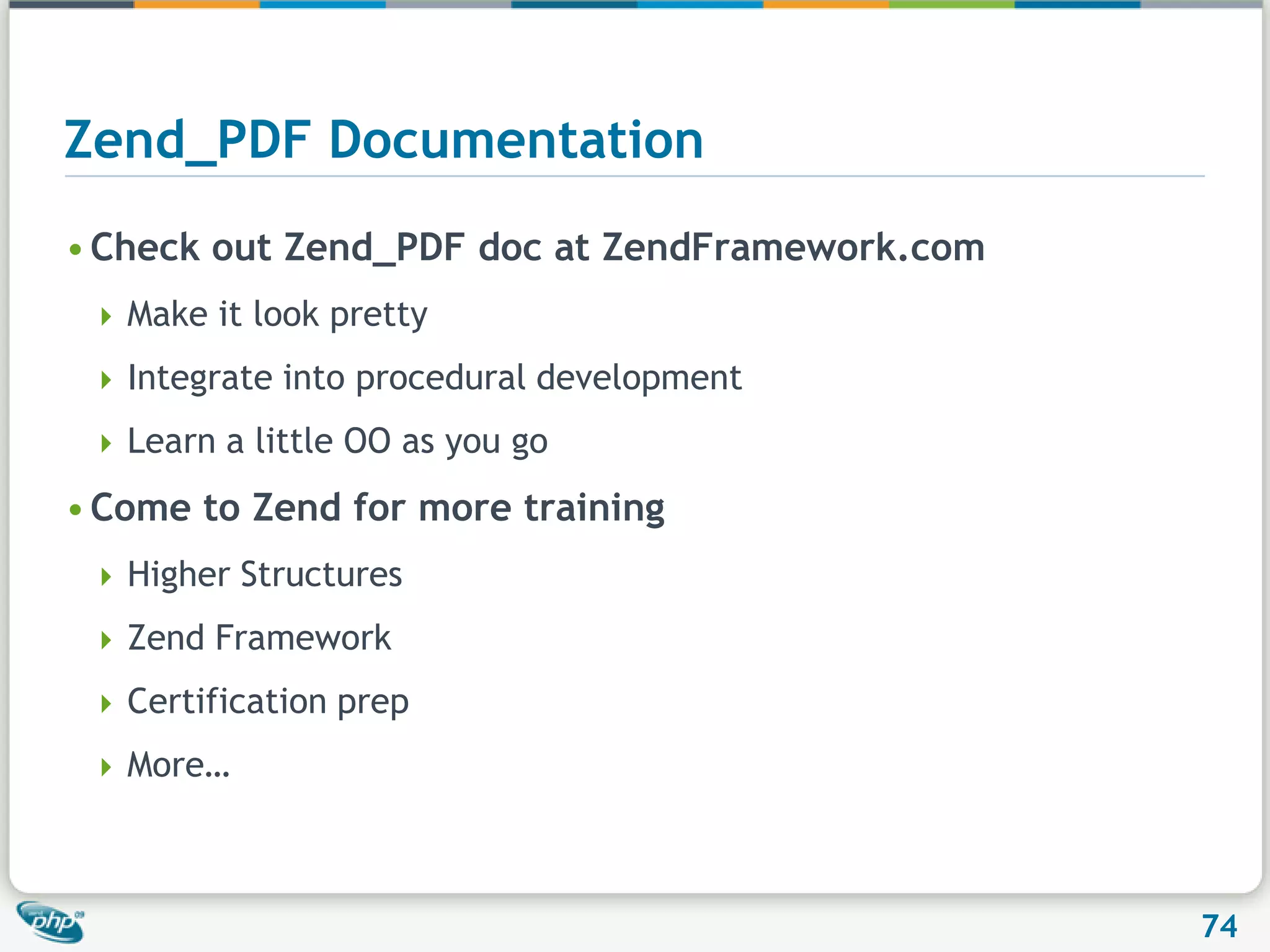Click the 'Zend Framework' sub-bullet
The height and width of the screenshot is (952, 1270).
coord(259,638)
